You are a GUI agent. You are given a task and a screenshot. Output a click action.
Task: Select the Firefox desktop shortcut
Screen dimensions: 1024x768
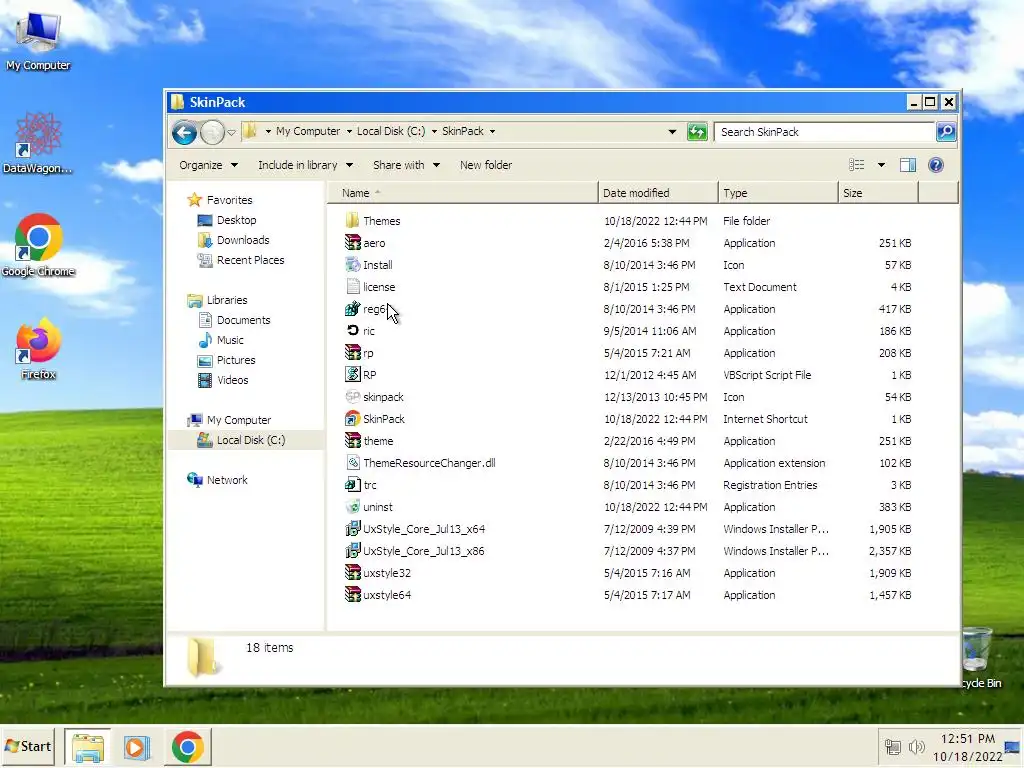click(x=38, y=348)
